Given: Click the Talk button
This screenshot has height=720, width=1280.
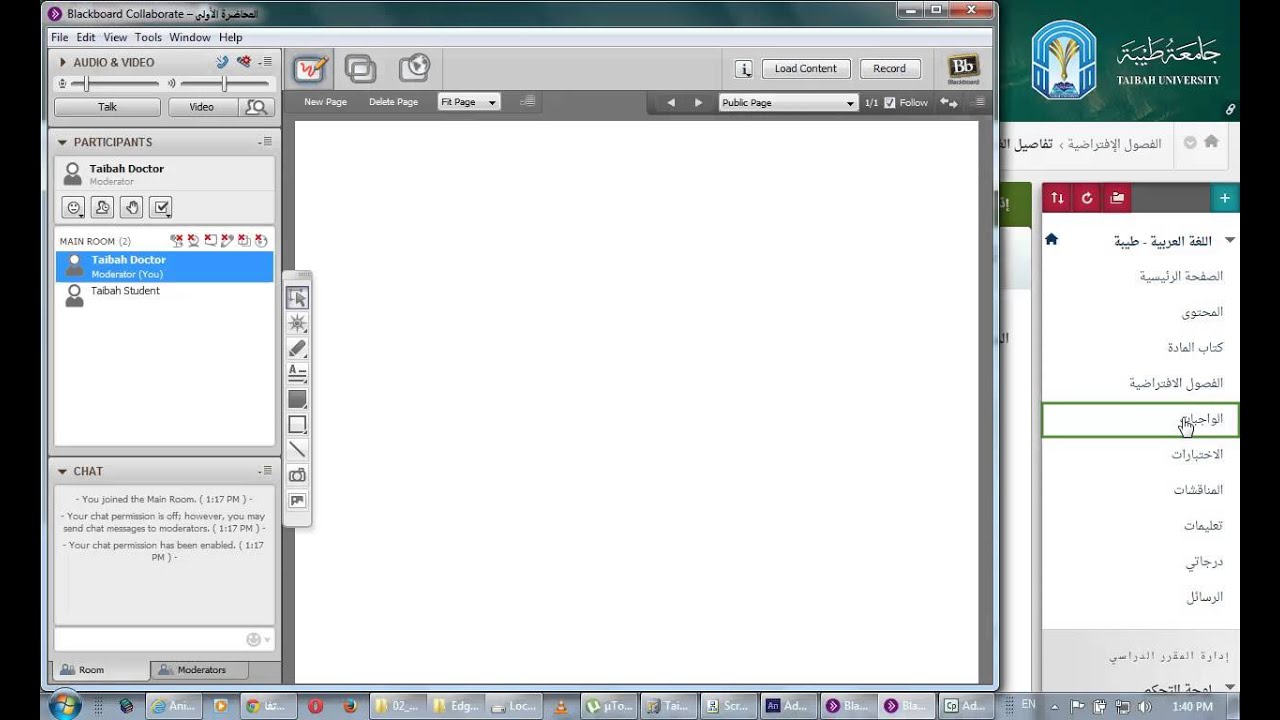Looking at the screenshot, I should click(x=107, y=107).
